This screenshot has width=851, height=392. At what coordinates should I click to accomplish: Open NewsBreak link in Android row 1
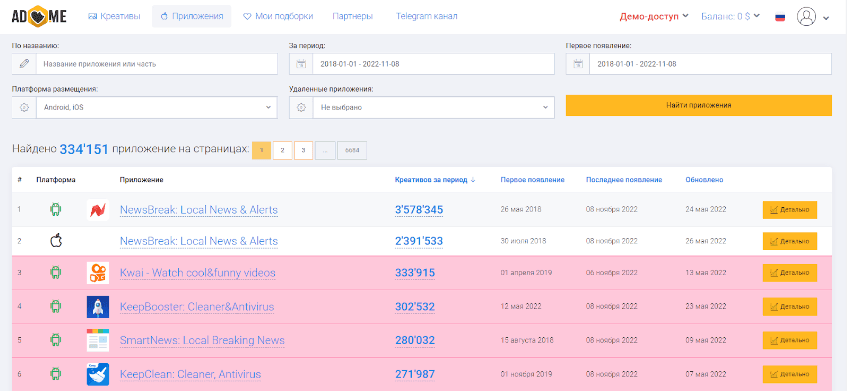(199, 210)
